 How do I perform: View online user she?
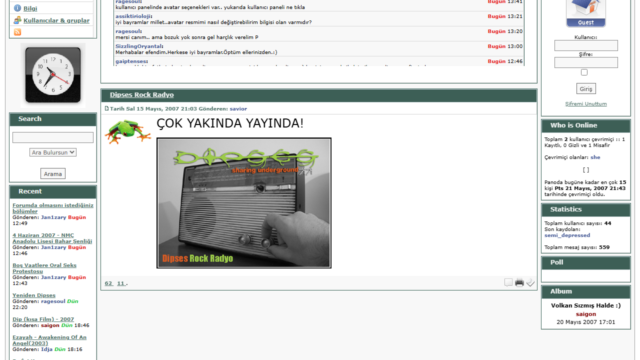(x=595, y=157)
